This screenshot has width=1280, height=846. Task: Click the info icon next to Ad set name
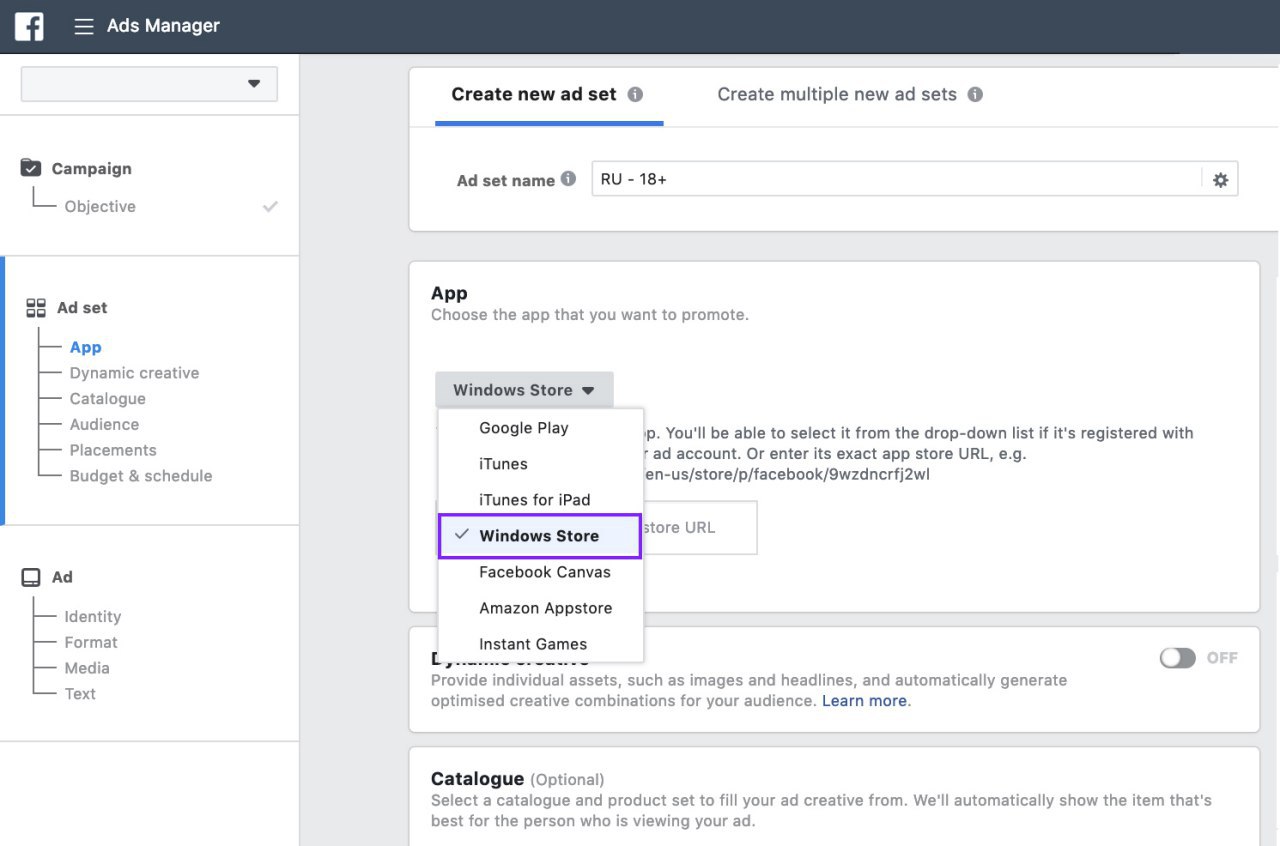point(568,179)
